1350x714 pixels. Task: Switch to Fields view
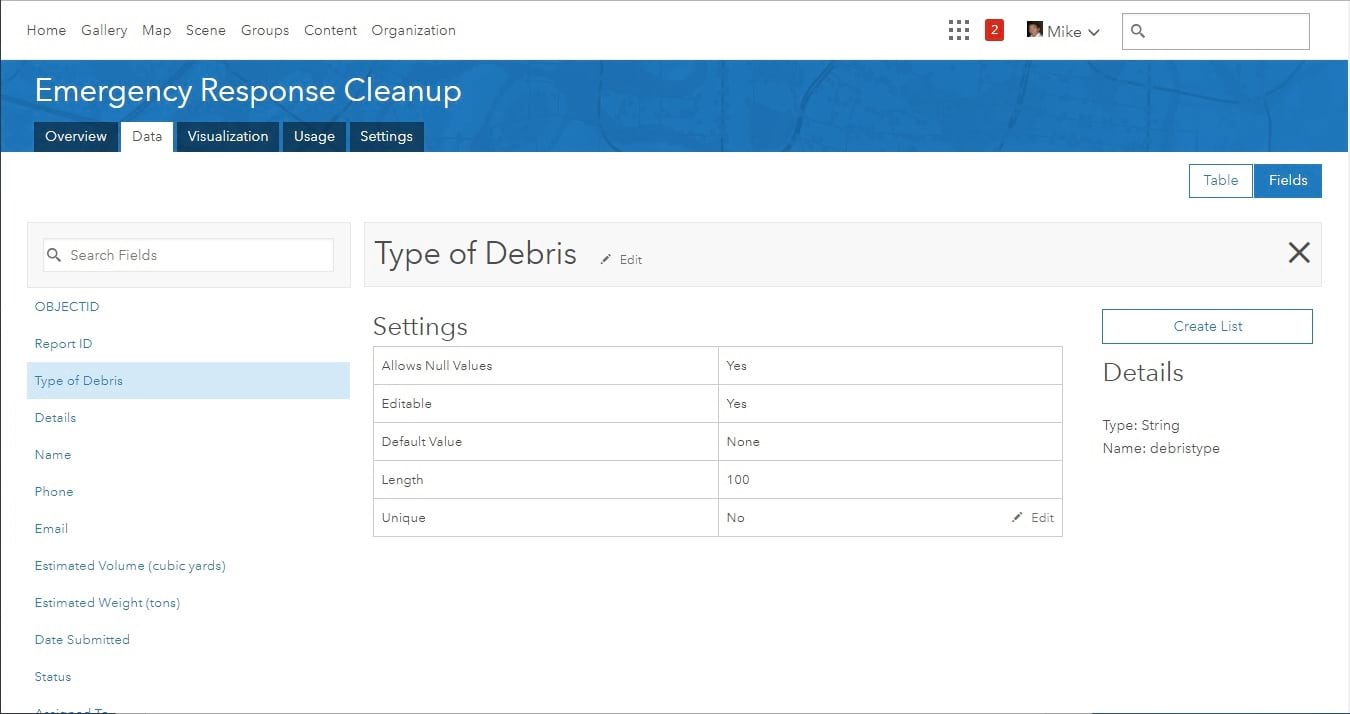tap(1287, 181)
